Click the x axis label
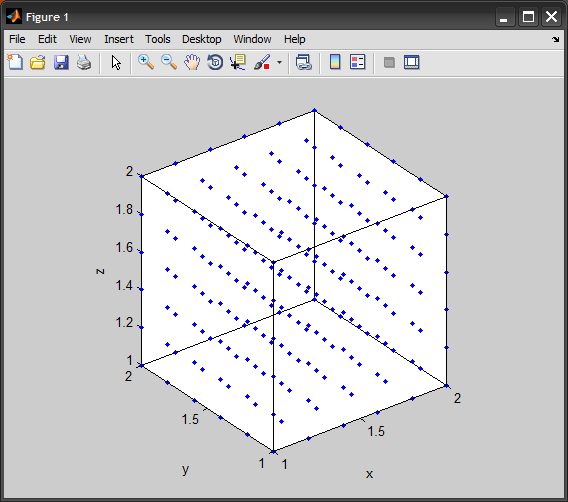Screen dimensions: 568x502 click(x=369, y=474)
